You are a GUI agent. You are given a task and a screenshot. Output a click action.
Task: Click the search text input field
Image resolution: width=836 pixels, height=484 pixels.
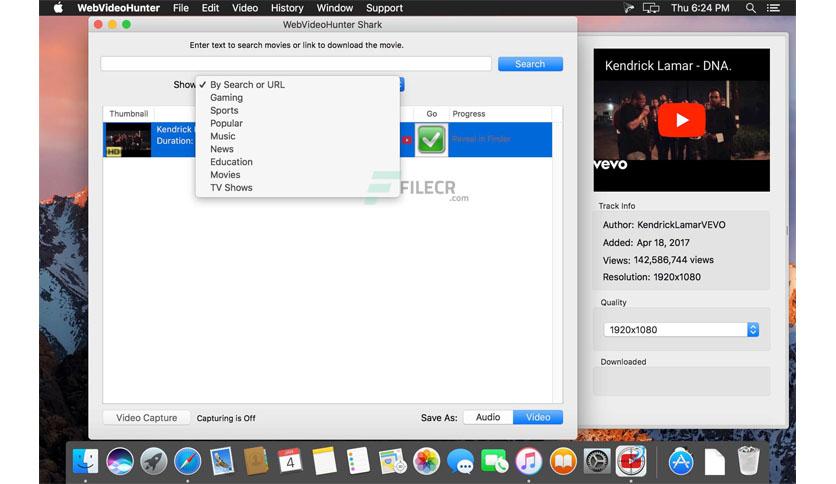pyautogui.click(x=296, y=64)
